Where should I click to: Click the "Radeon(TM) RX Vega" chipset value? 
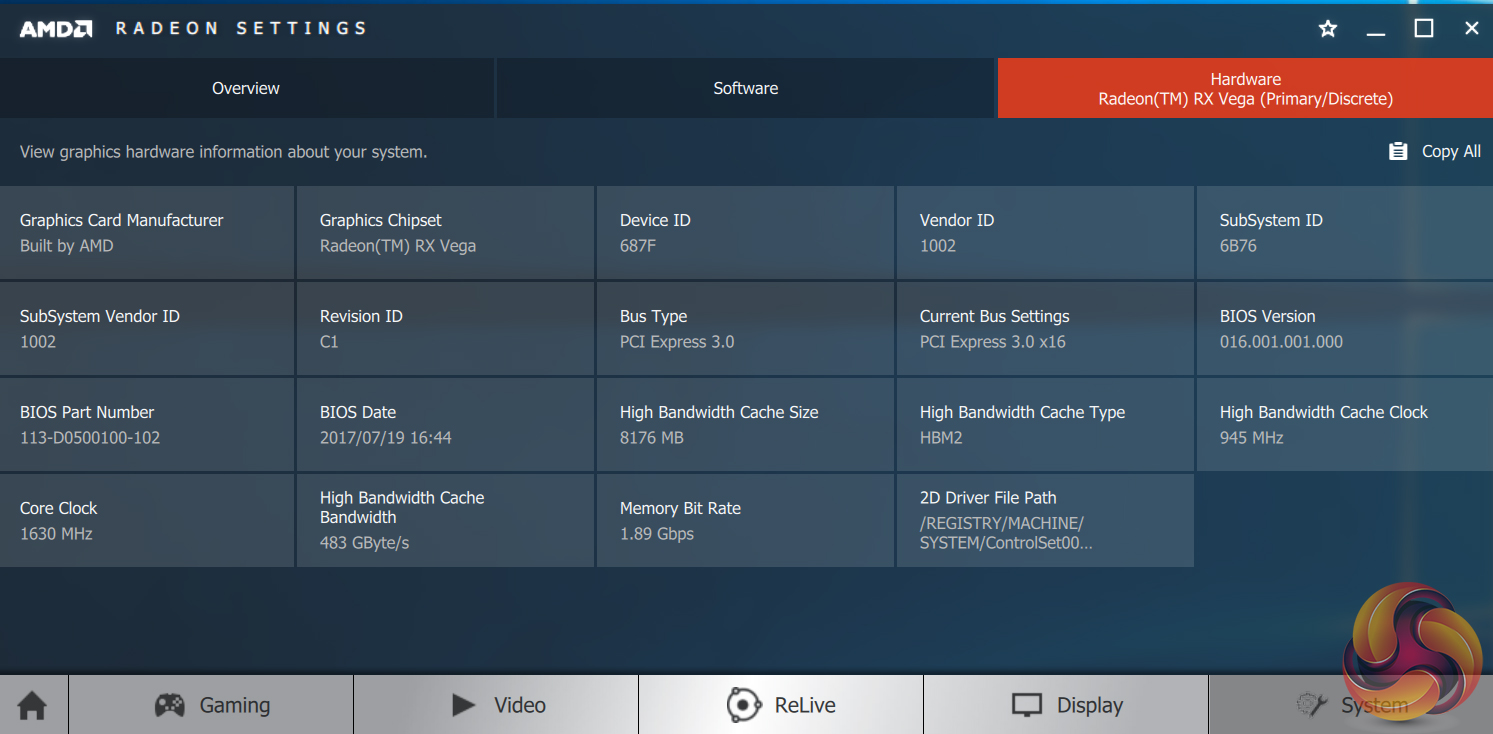point(398,246)
